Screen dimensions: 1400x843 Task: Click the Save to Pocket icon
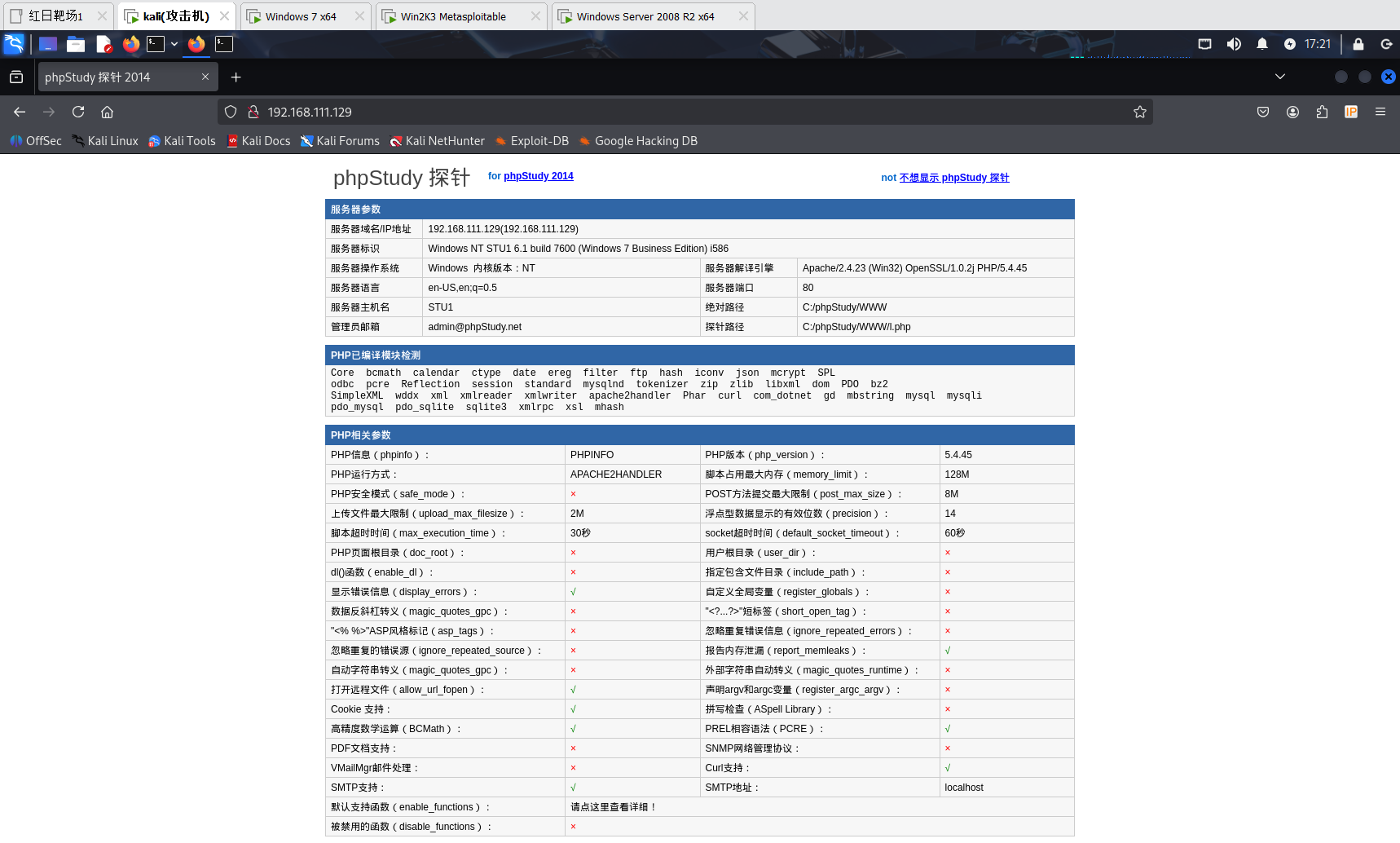click(x=1263, y=112)
